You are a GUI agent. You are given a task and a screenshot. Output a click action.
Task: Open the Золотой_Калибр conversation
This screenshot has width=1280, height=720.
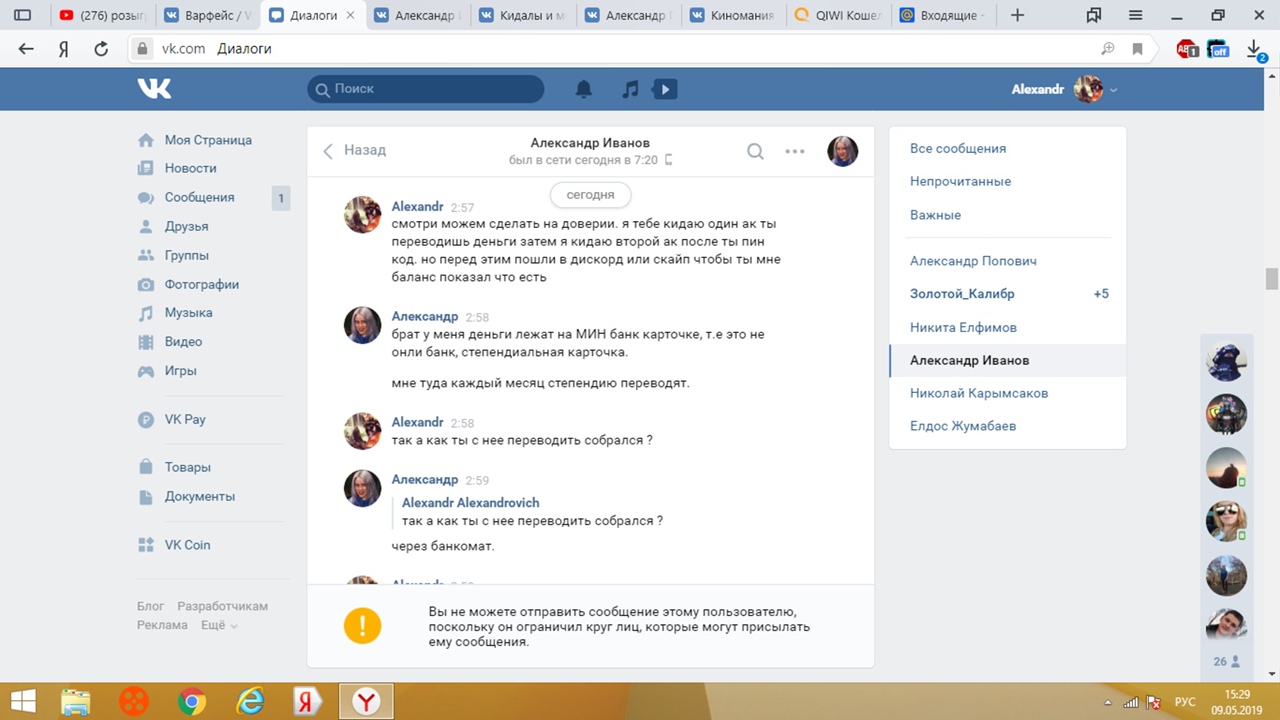(962, 294)
